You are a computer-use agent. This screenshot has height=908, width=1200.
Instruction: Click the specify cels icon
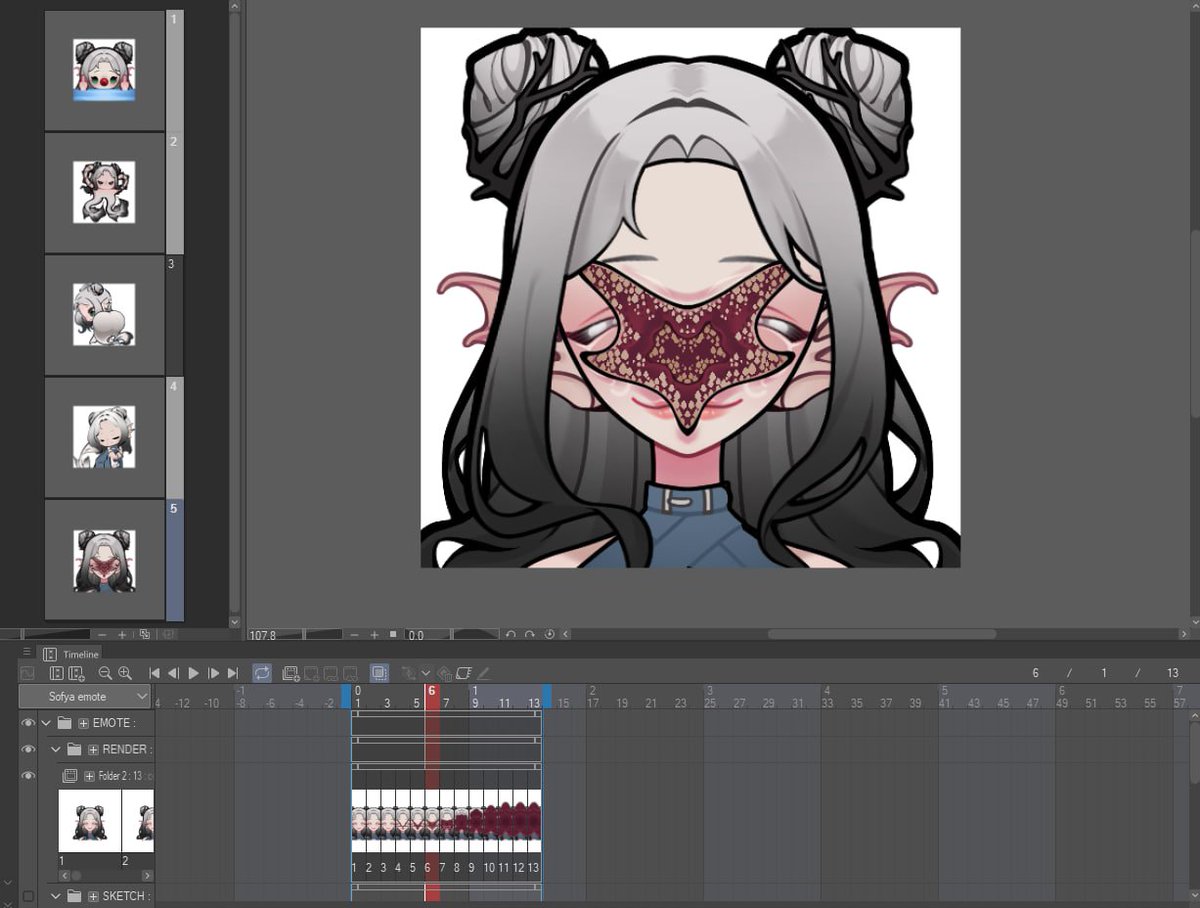click(331, 673)
